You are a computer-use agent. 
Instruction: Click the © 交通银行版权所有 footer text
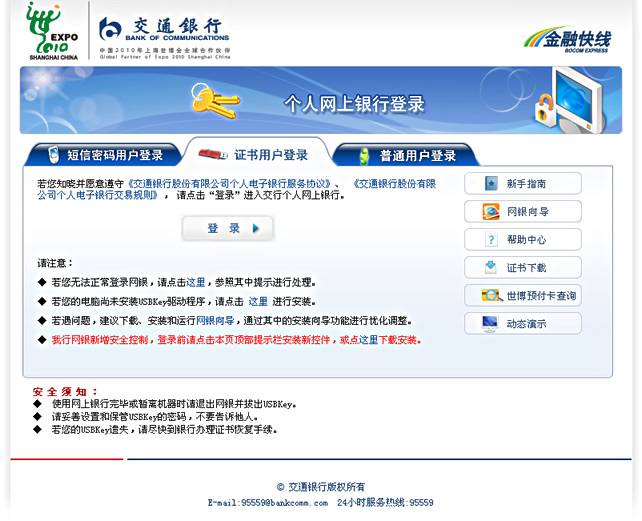point(321,487)
